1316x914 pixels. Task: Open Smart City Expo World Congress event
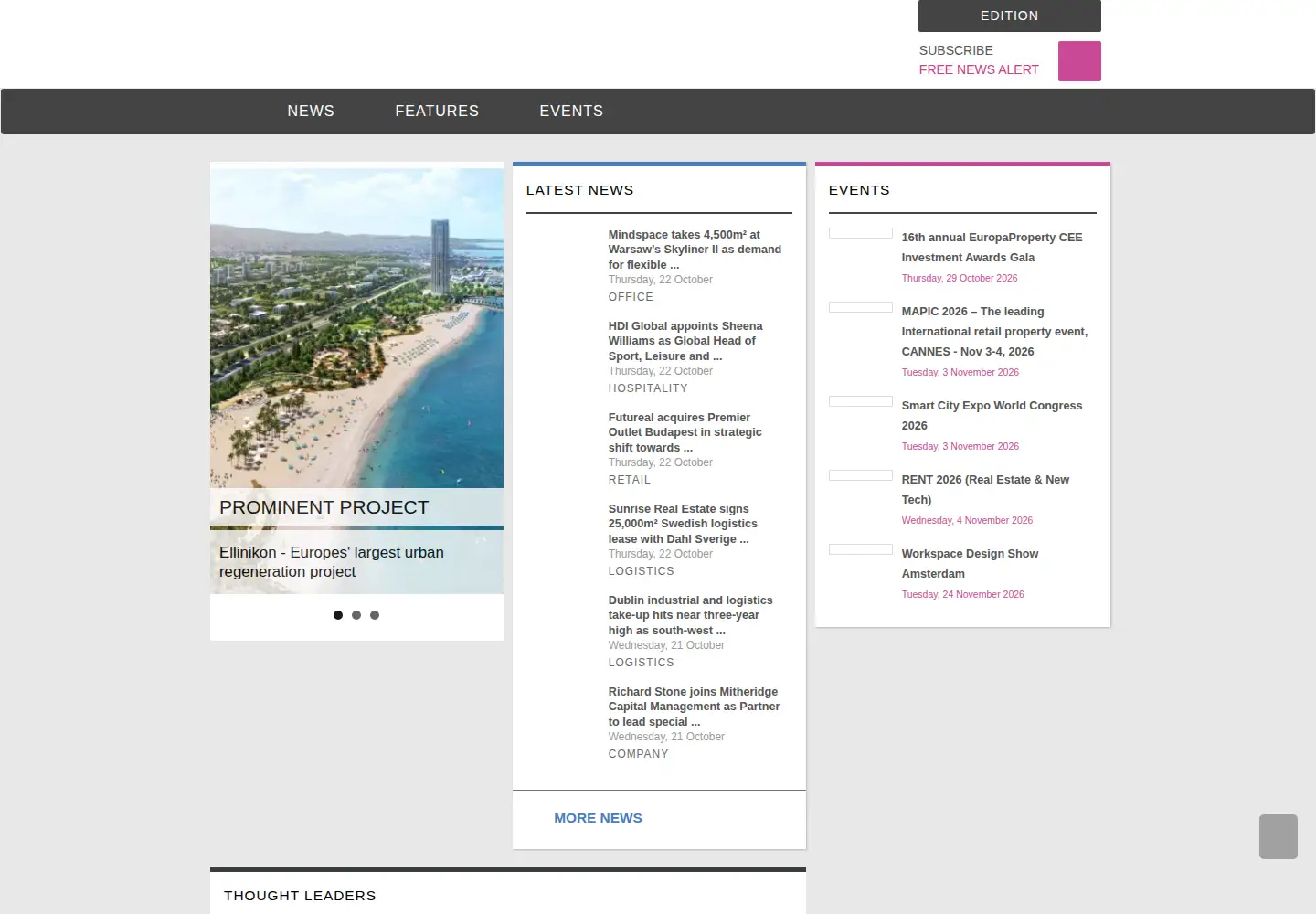992,416
